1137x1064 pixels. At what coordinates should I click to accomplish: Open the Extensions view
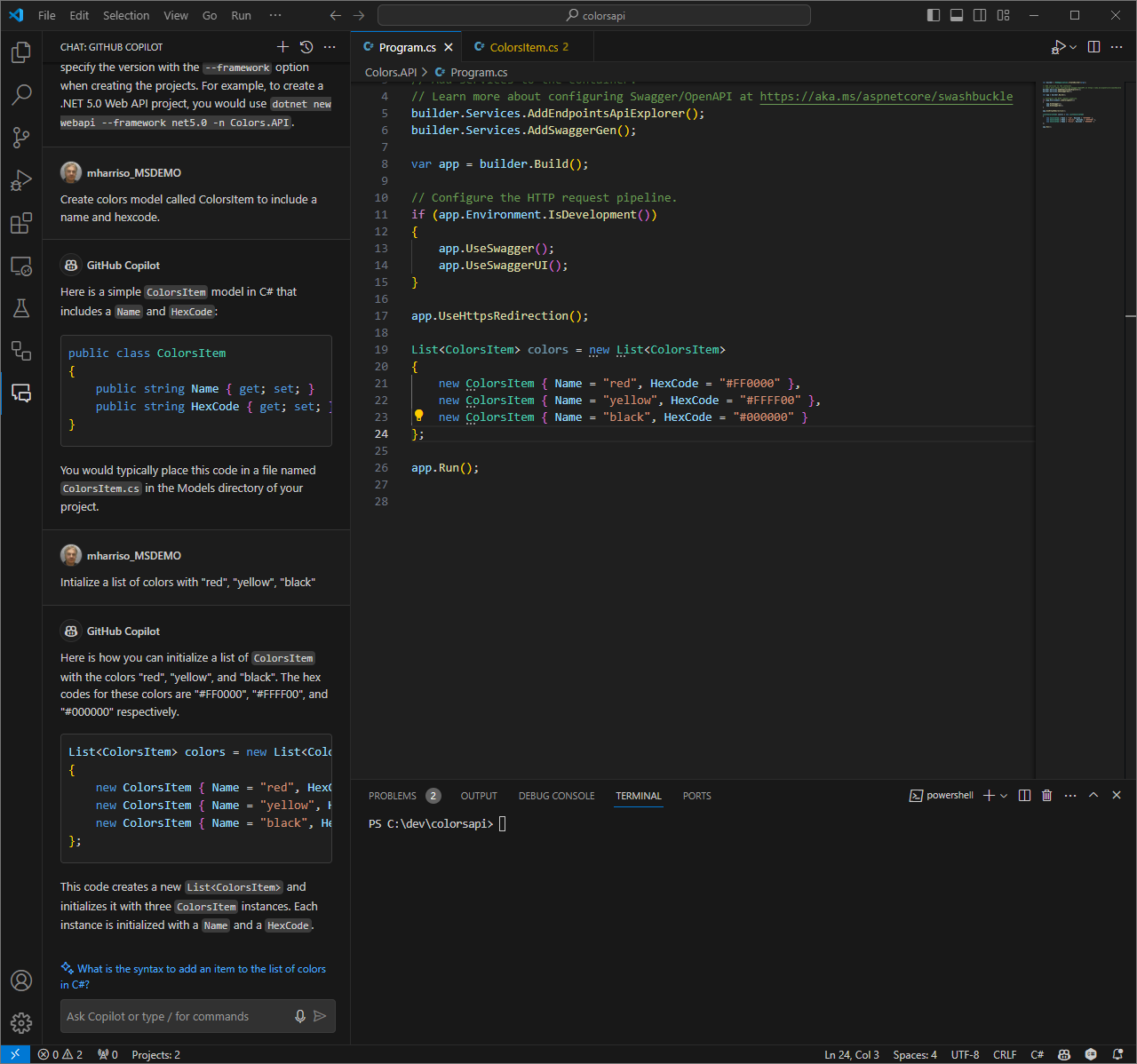[21, 223]
